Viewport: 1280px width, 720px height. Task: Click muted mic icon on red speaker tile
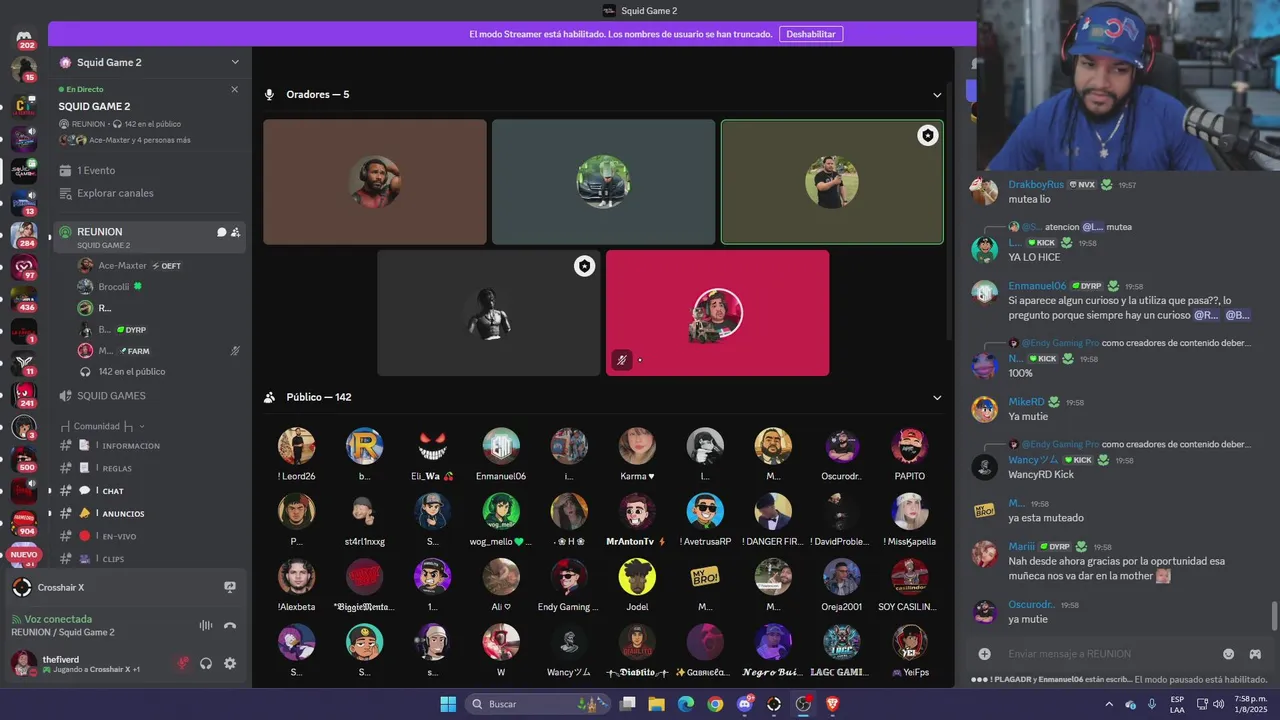coord(622,360)
